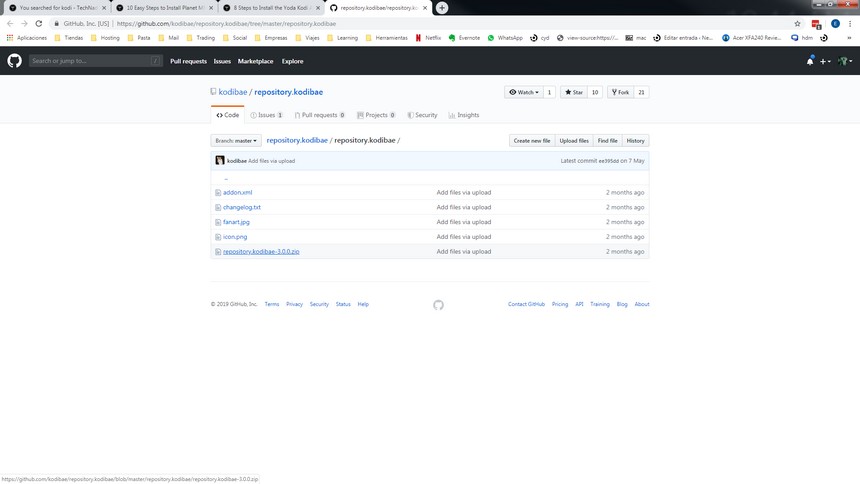860x484 pixels.
Task: Open the Trading bookmark folder
Action: pyautogui.click(x=200, y=38)
